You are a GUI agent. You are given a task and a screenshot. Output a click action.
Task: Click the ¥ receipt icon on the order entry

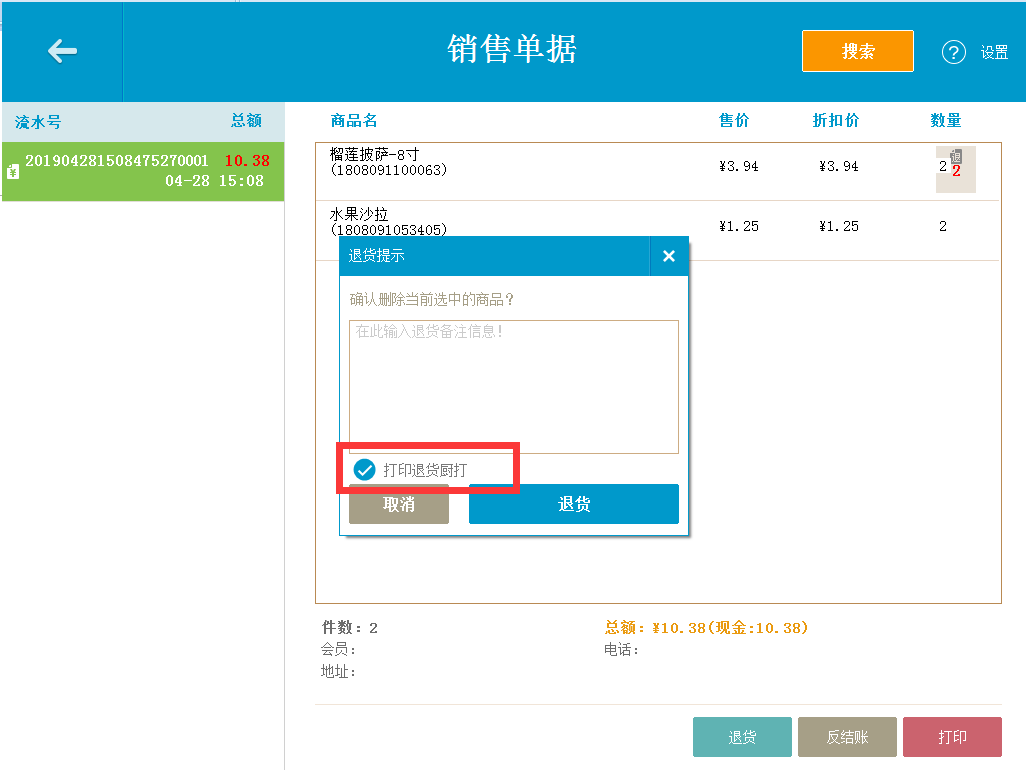(12, 170)
